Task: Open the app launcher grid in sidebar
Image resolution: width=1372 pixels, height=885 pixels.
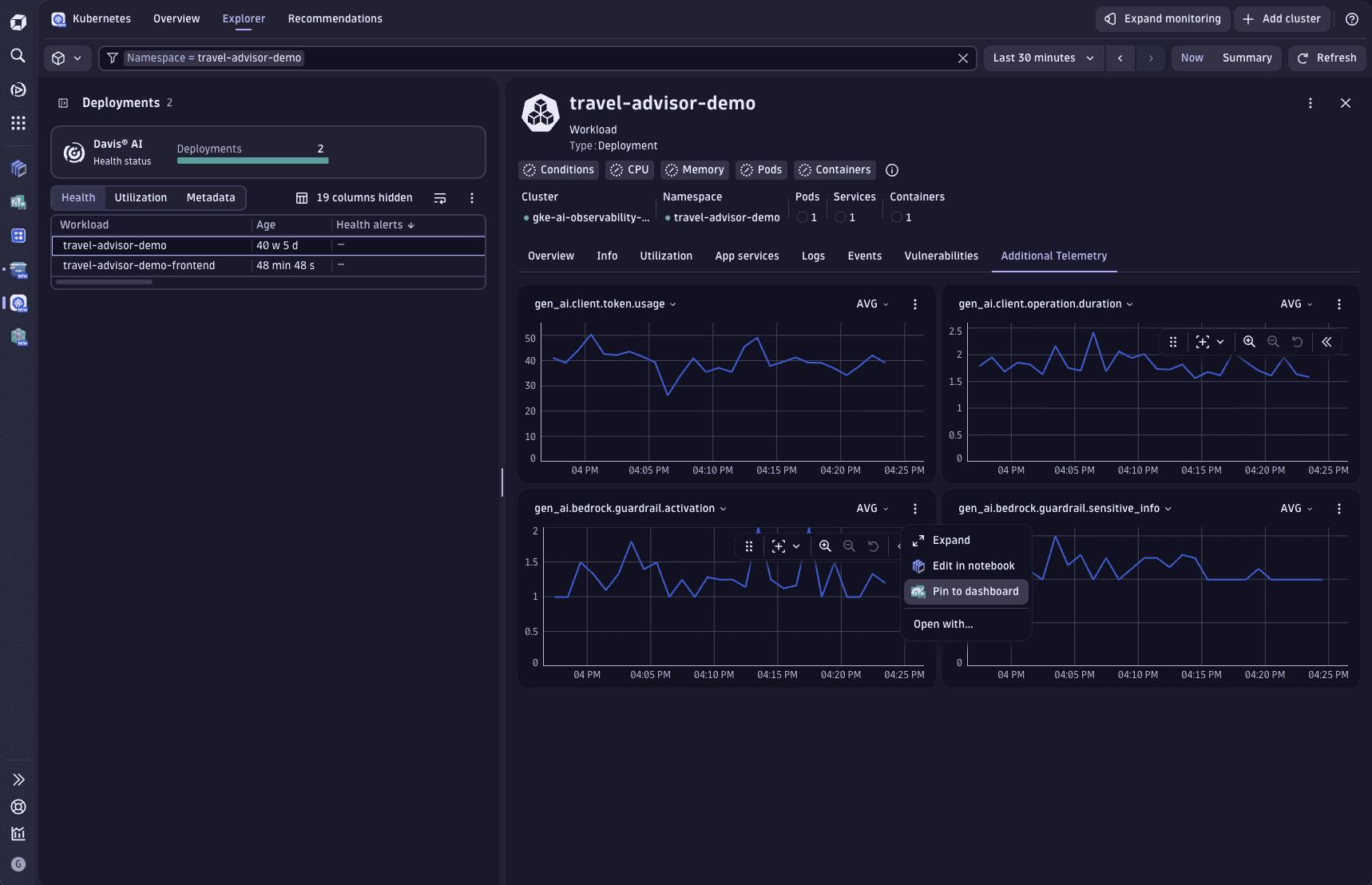Action: pos(18,123)
